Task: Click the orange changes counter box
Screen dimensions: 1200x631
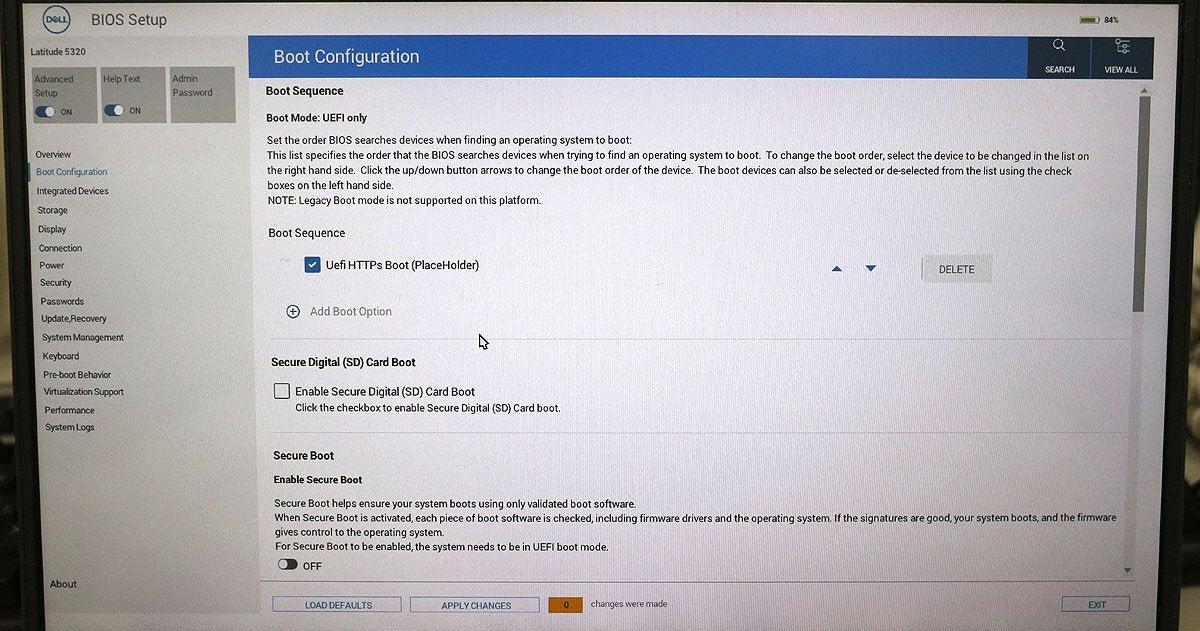Action: pyautogui.click(x=566, y=605)
